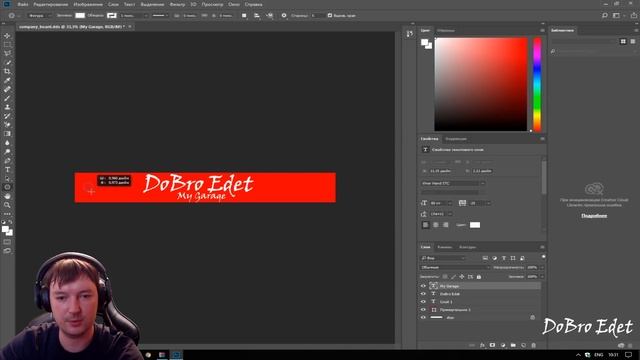Select the Ellipse shape tool

coord(7,187)
